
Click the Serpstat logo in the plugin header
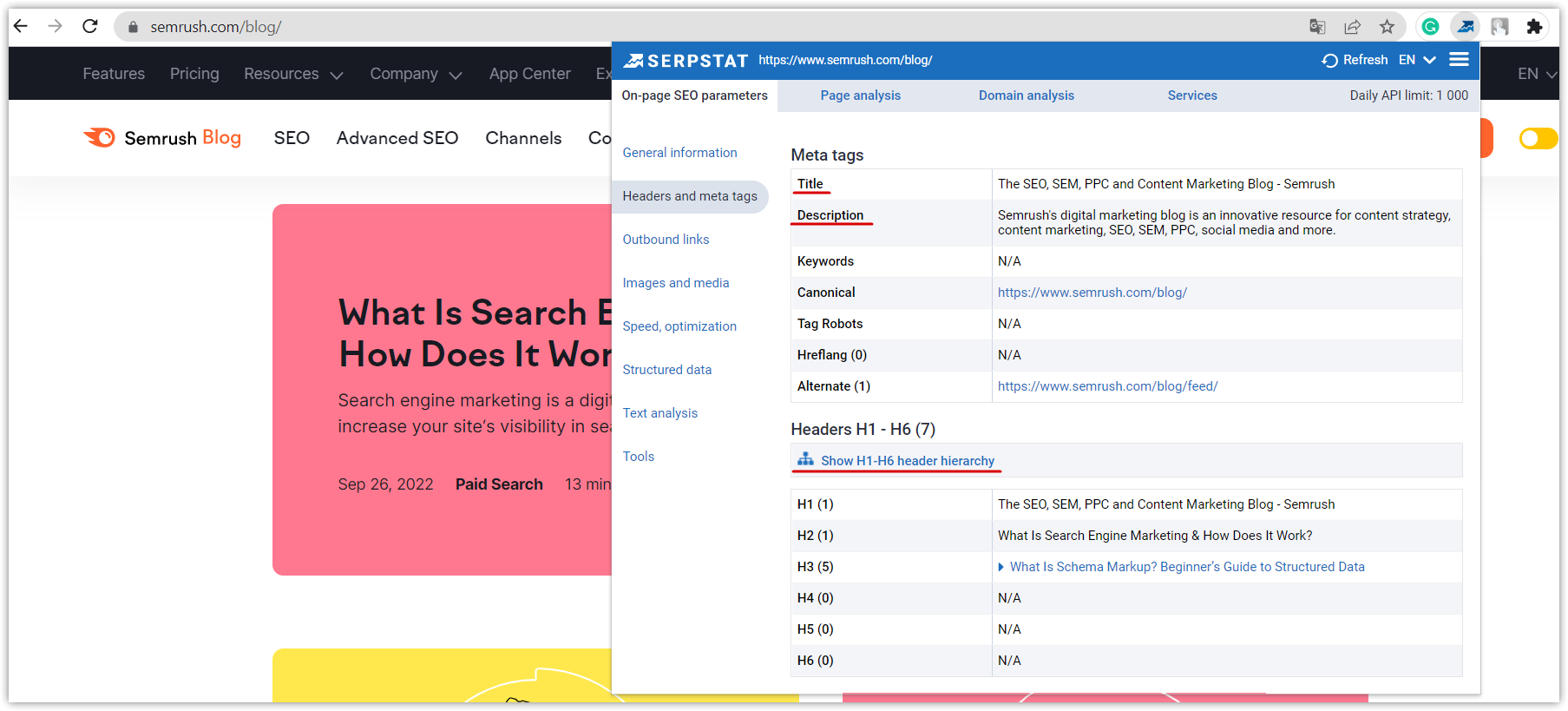686,61
